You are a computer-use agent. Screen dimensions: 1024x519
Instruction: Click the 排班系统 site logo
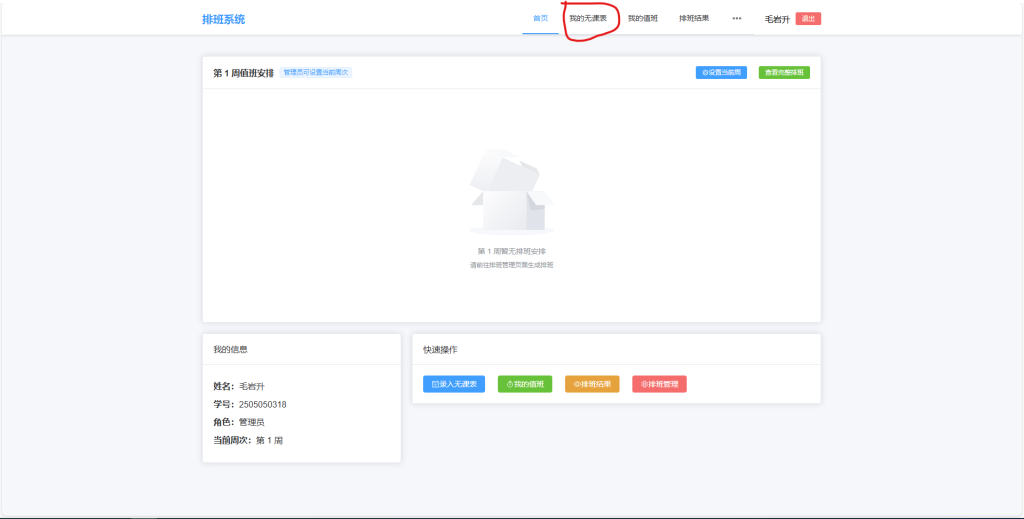click(x=223, y=19)
